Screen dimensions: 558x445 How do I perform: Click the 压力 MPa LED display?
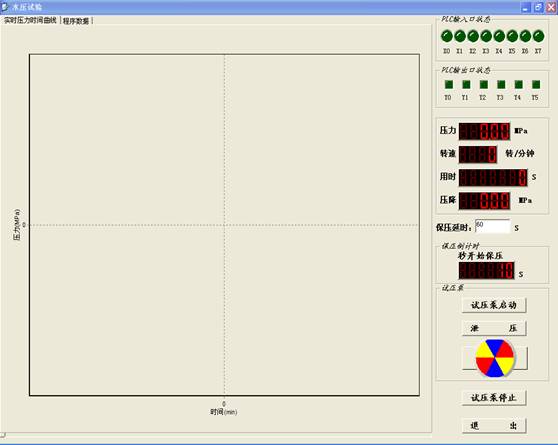(484, 131)
